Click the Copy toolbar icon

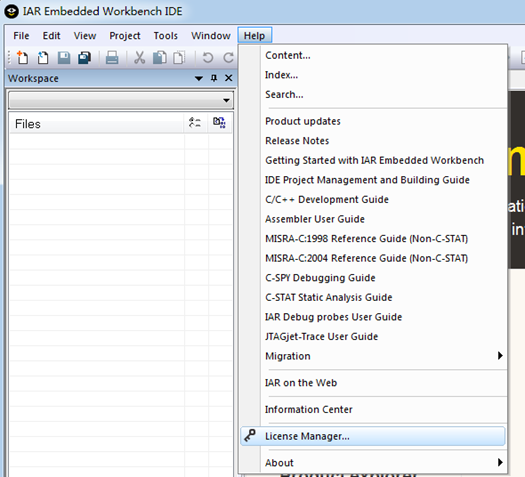(x=160, y=58)
